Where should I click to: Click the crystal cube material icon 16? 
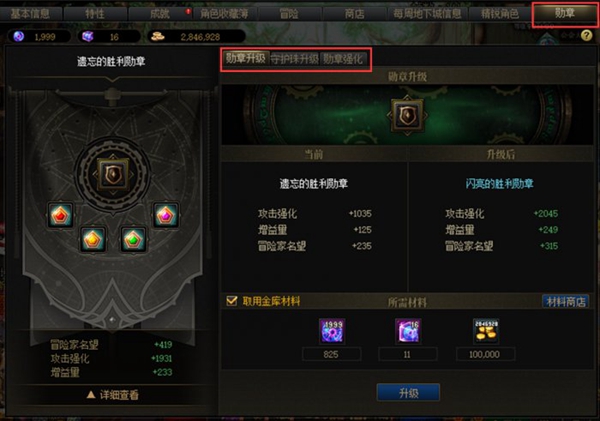click(408, 331)
